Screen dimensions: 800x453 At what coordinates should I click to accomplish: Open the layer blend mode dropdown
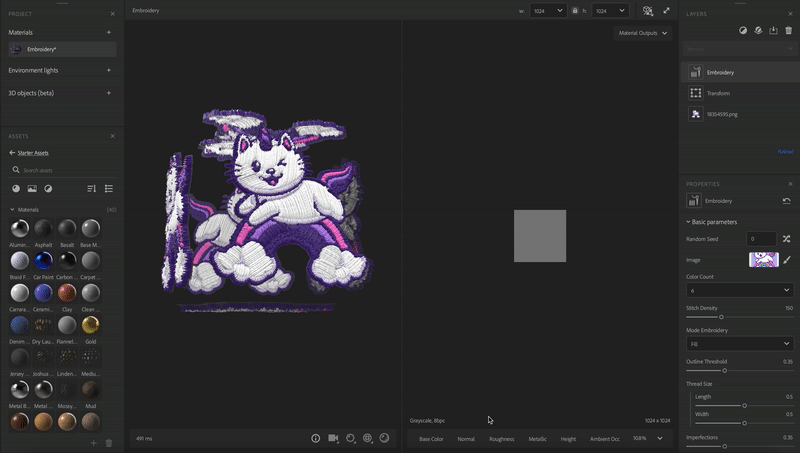tap(739, 49)
